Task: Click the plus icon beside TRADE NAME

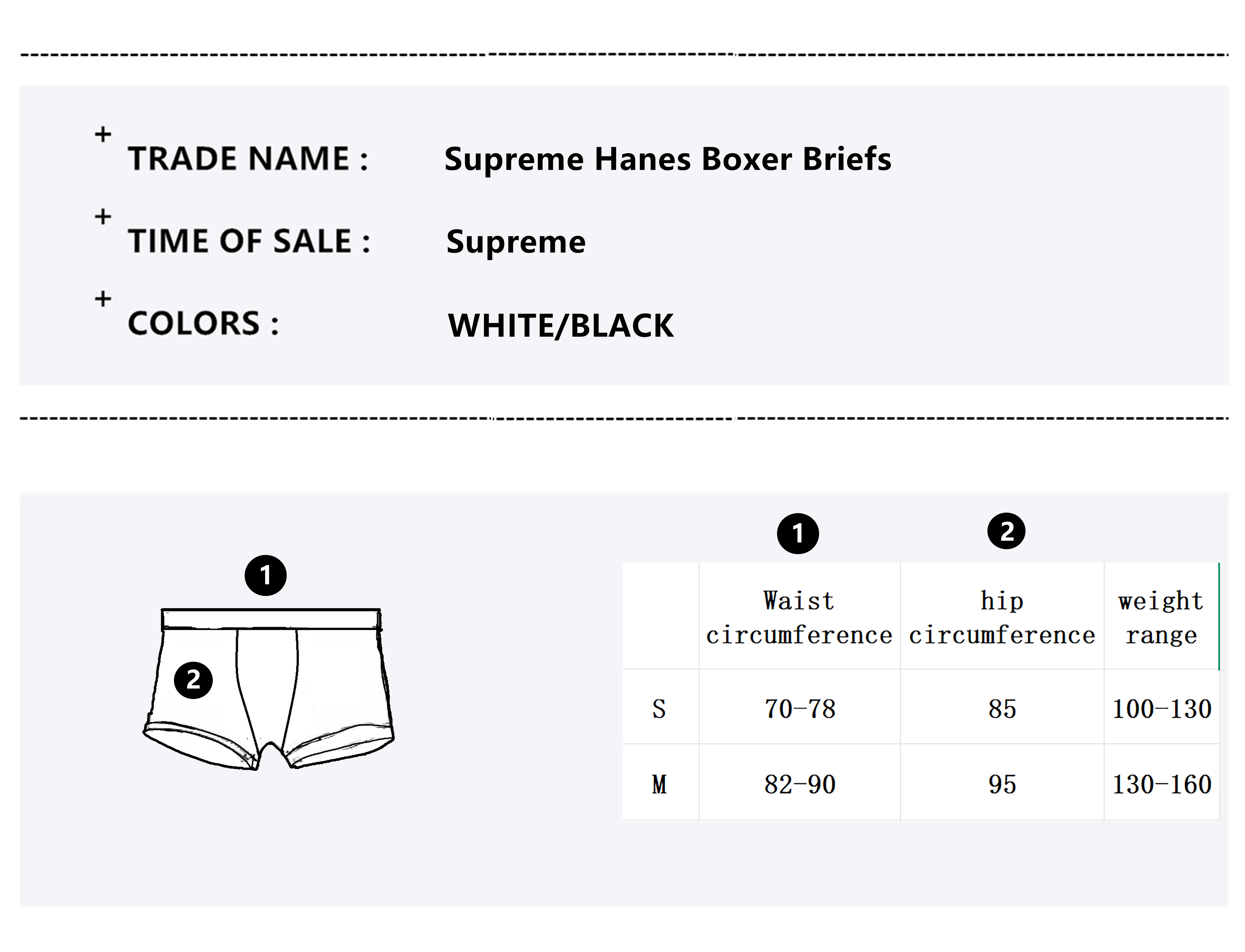Action: pos(103,134)
